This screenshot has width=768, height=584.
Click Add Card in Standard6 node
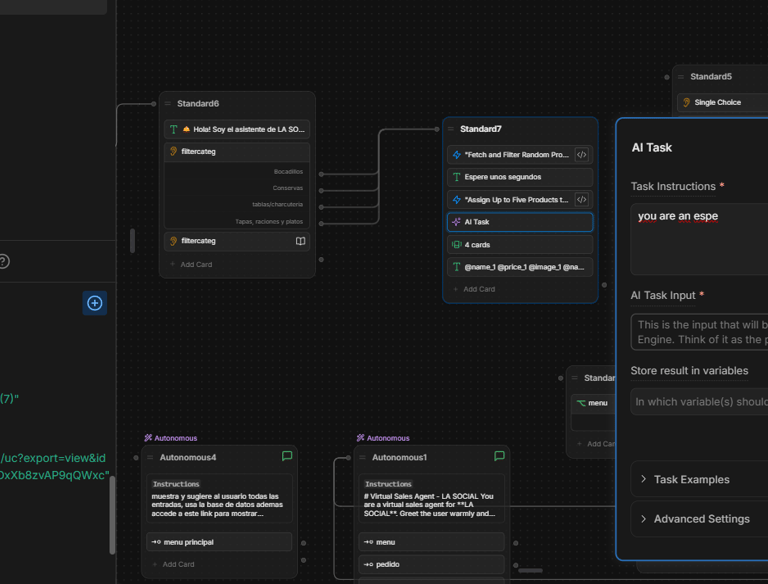point(192,264)
